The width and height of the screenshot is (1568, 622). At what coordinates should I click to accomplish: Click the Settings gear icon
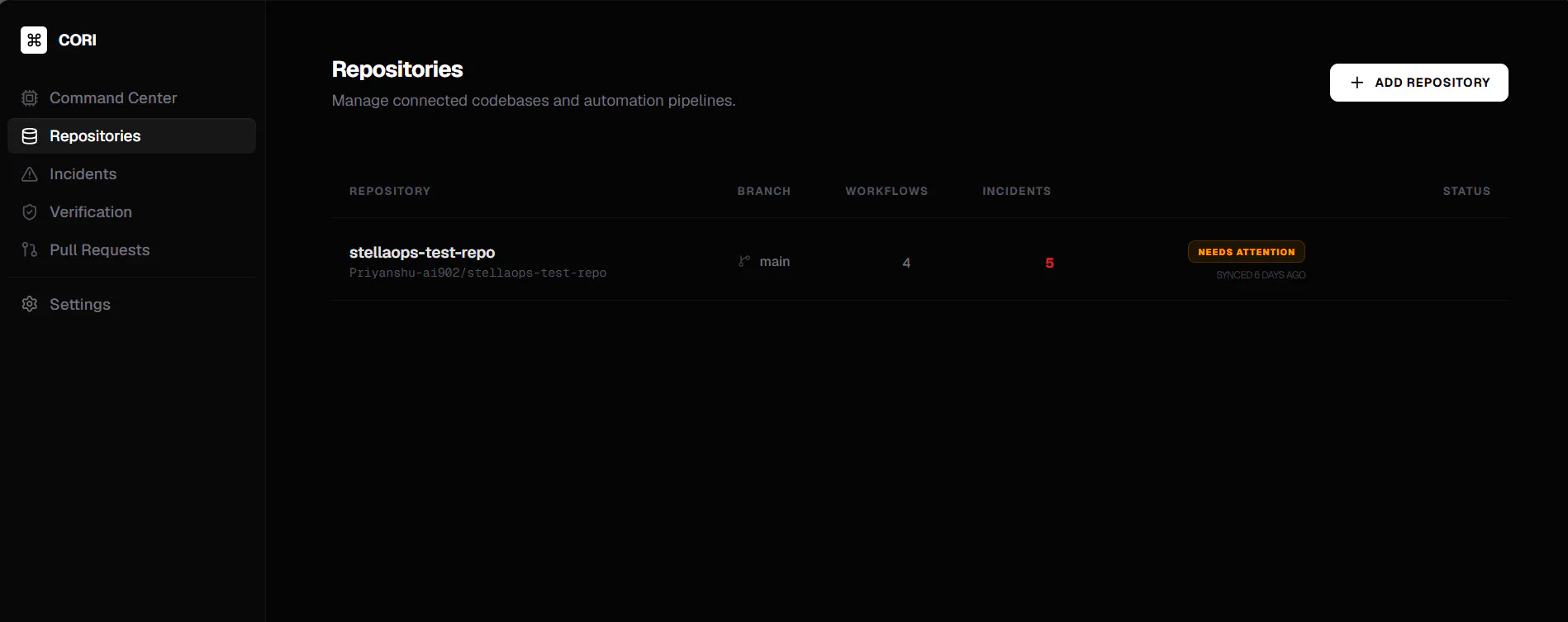coord(30,304)
